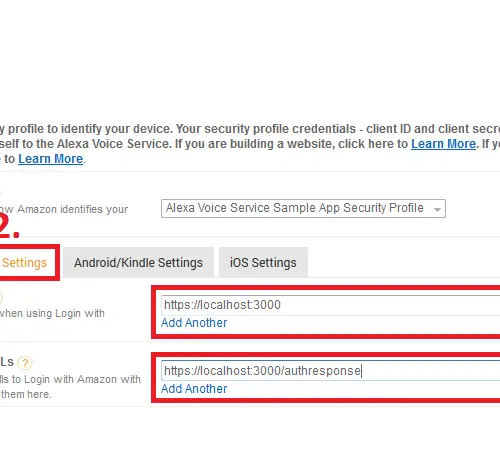
Task: Focus the https://localhost:3000 origin input field
Action: 330,305
